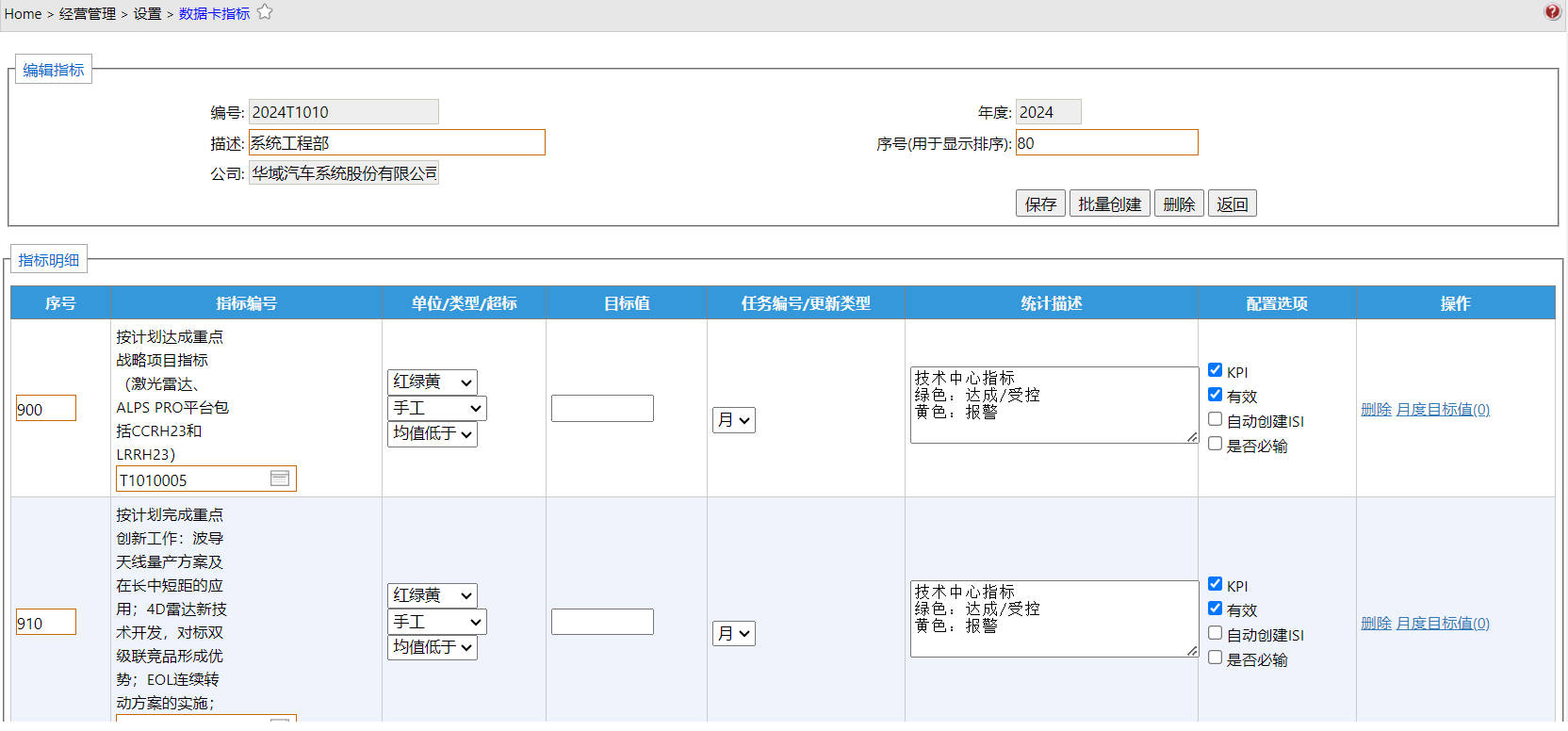Click 单位/类型/超标 column header
Image resolution: width=1568 pixels, height=731 pixels.
point(464,302)
